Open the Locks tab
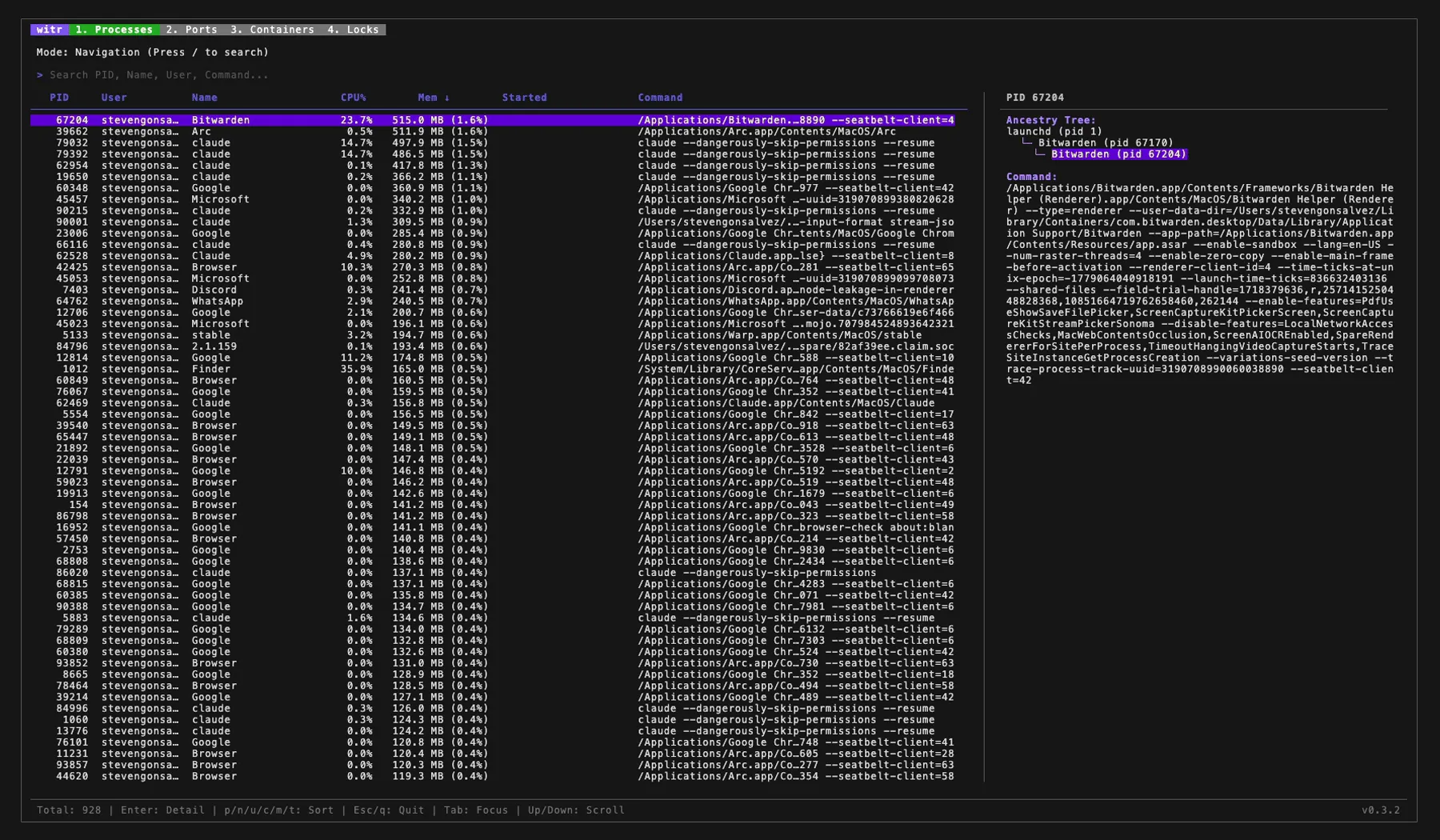Viewport: 1440px width, 840px height. click(353, 30)
